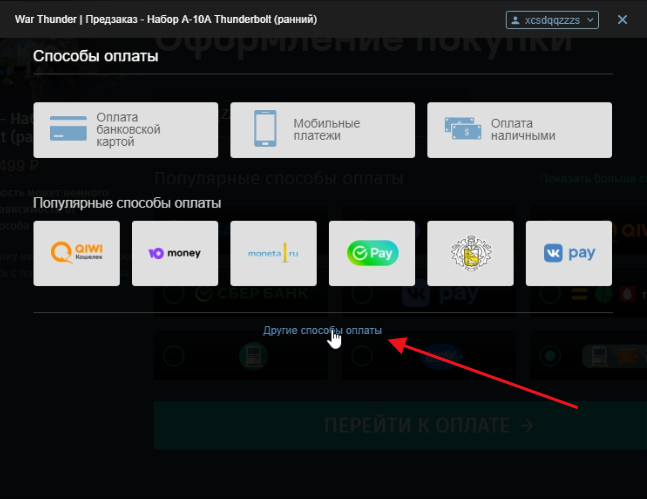
Task: Select dimmed VK pay radio in background page
Action: click(362, 293)
